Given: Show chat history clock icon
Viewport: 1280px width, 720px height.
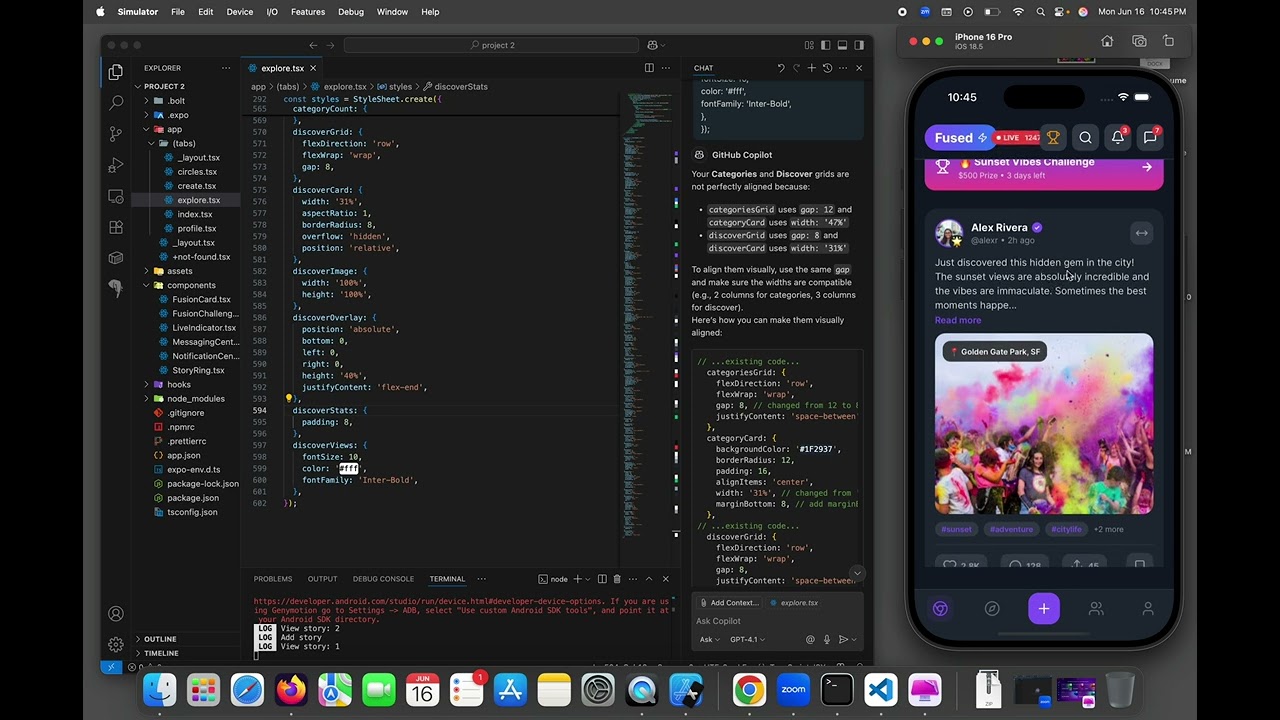Looking at the screenshot, I should point(827,68).
